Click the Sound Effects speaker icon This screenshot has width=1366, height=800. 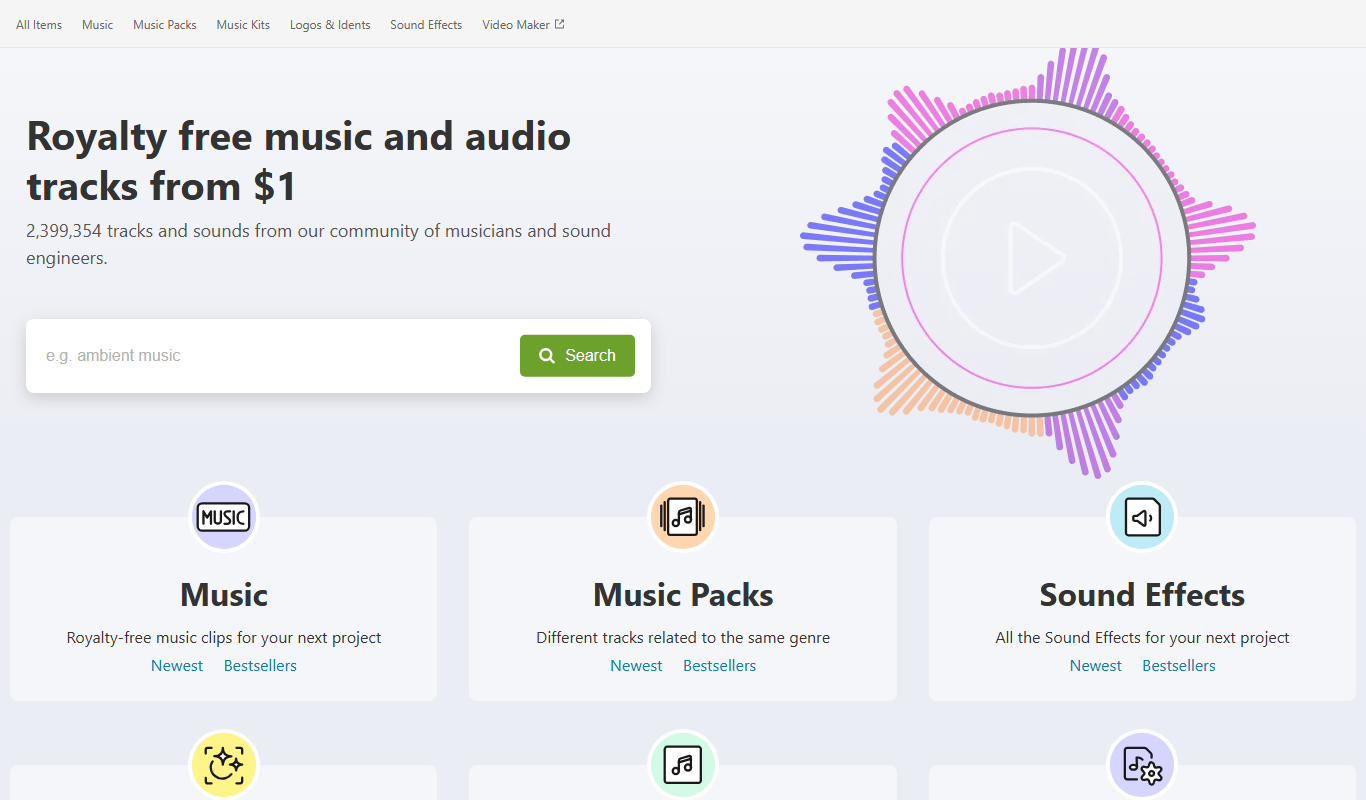[1142, 517]
